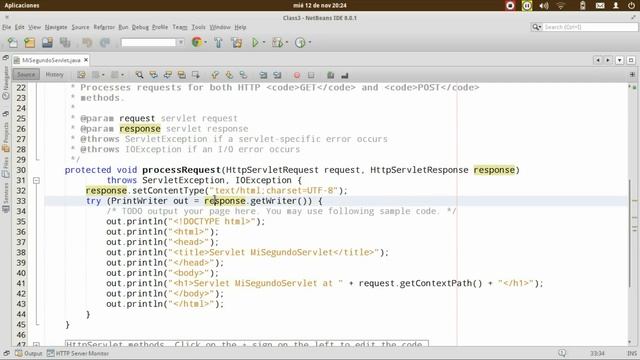Screen dimensions: 640x360
Task: Switch to Source view
Action: click(x=26, y=75)
